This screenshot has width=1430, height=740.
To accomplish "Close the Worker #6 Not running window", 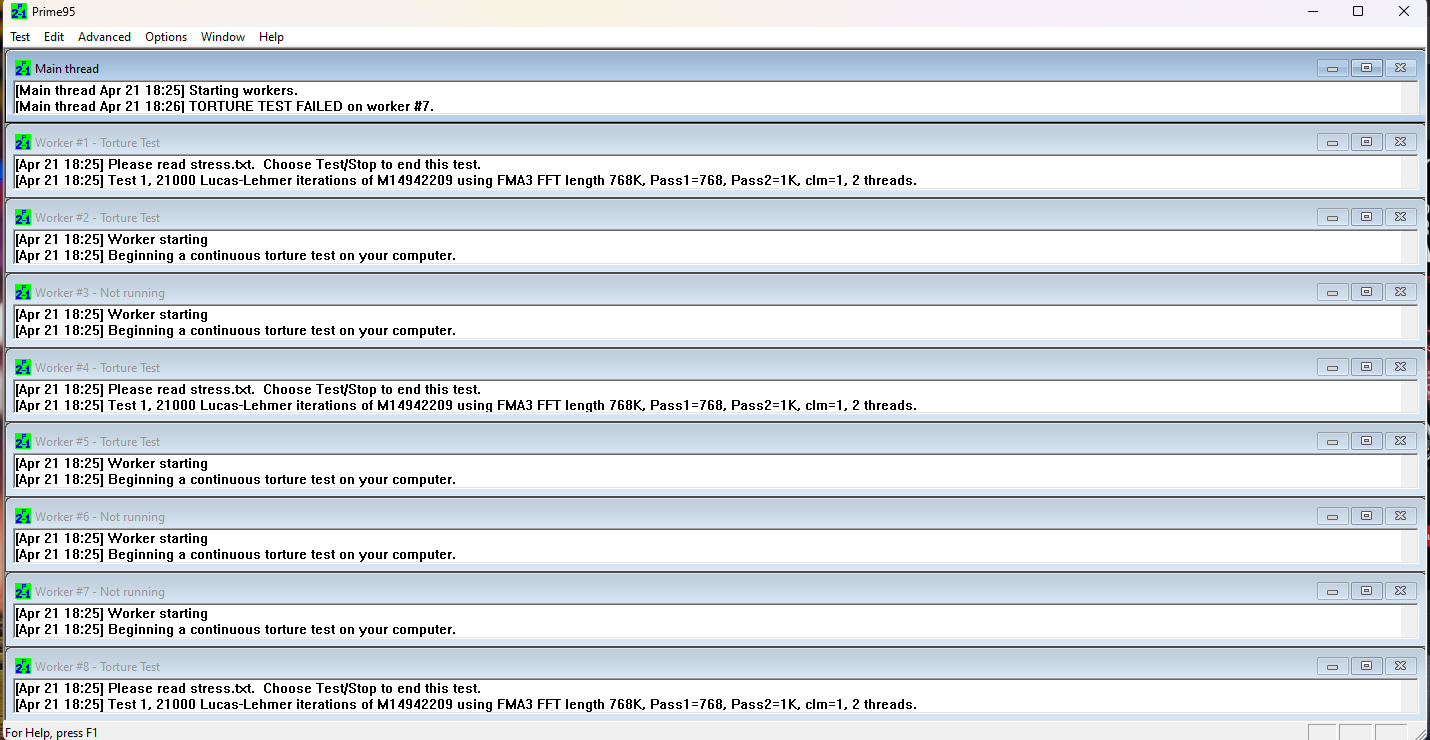I will point(1400,516).
